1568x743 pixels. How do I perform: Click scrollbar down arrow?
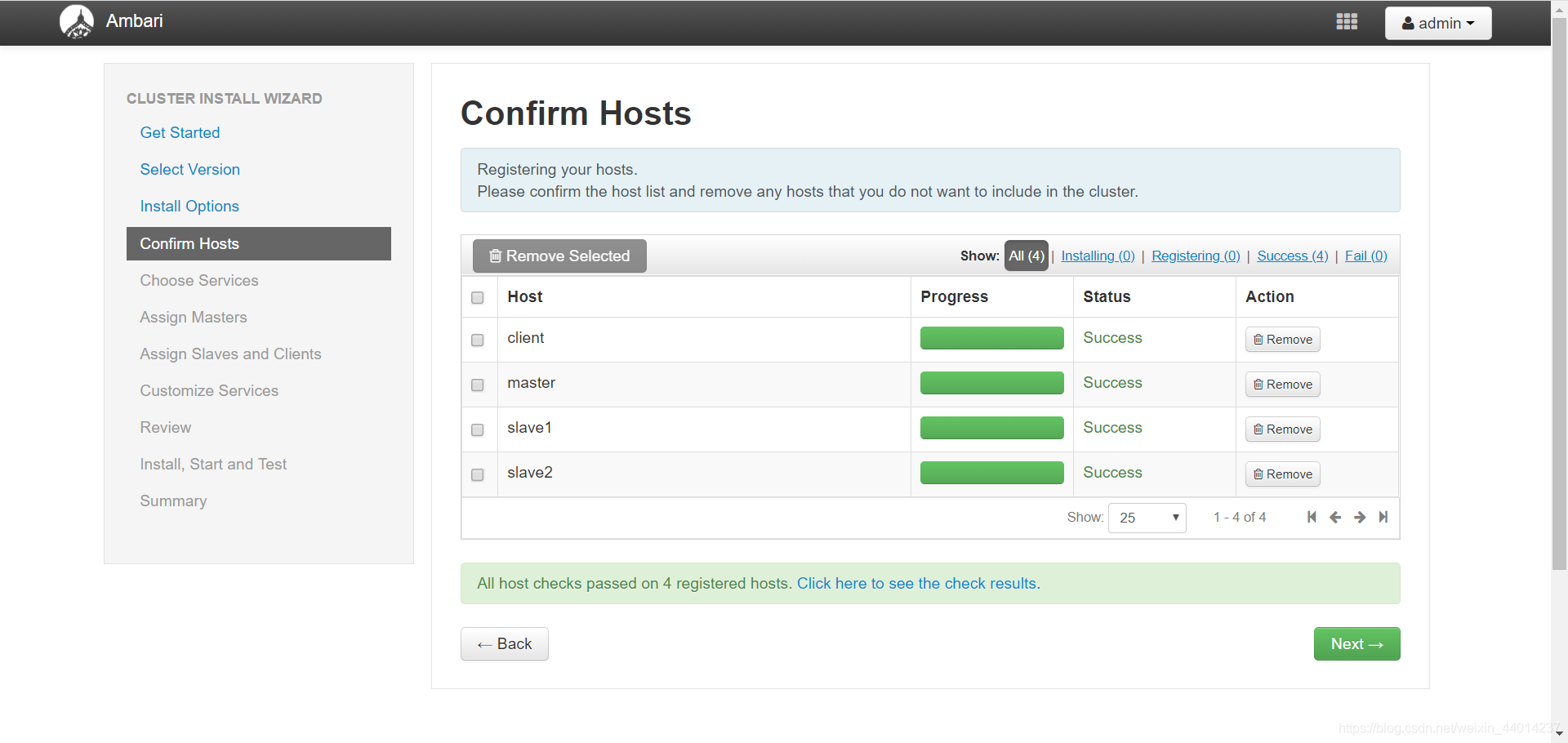1559,735
